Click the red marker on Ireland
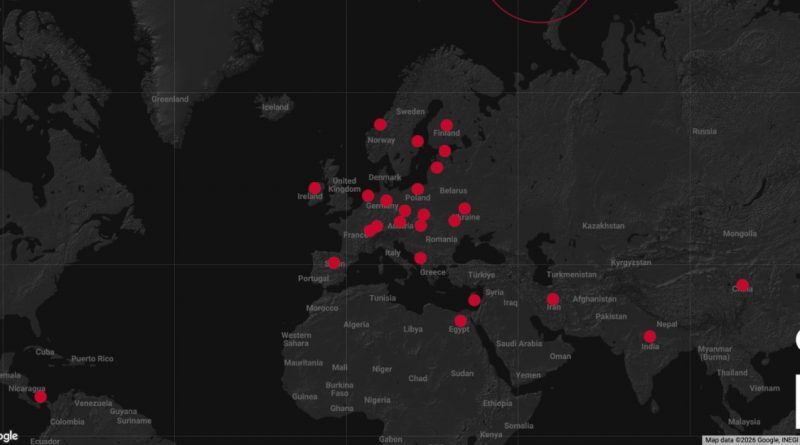Image resolution: width=800 pixels, height=445 pixels. click(315, 188)
